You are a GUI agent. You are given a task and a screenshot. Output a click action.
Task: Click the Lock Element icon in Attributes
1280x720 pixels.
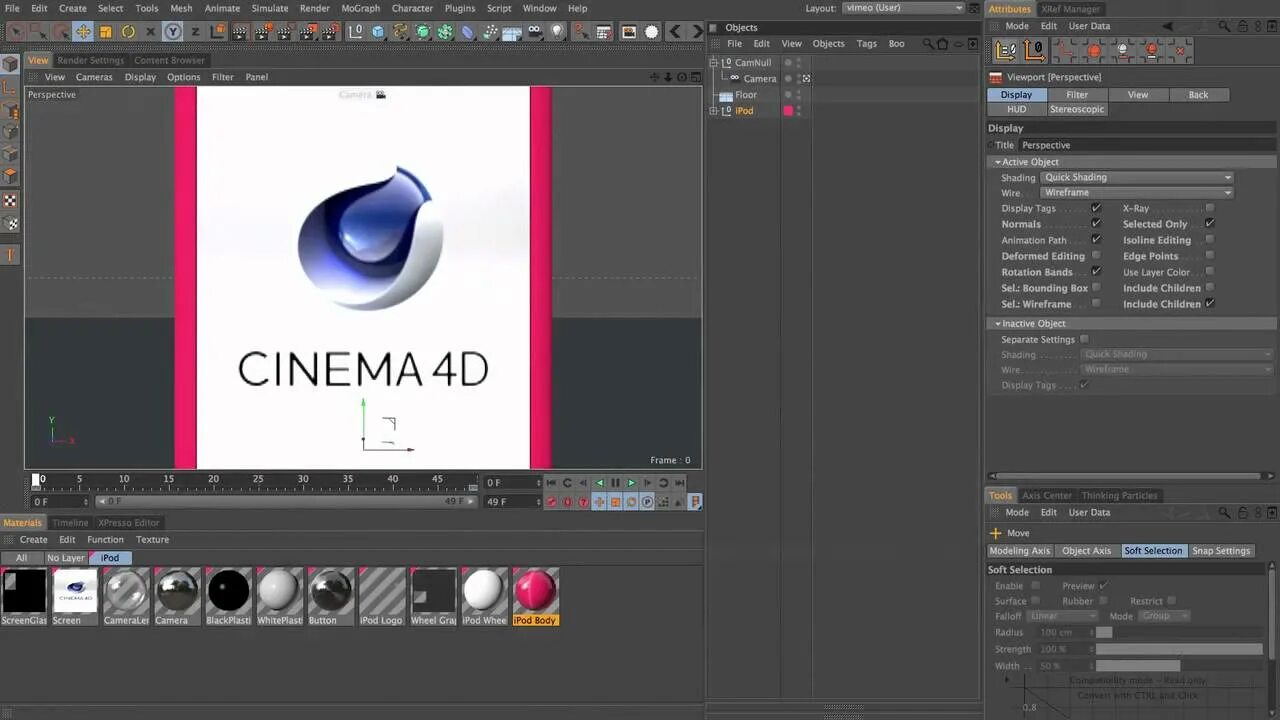click(1243, 26)
